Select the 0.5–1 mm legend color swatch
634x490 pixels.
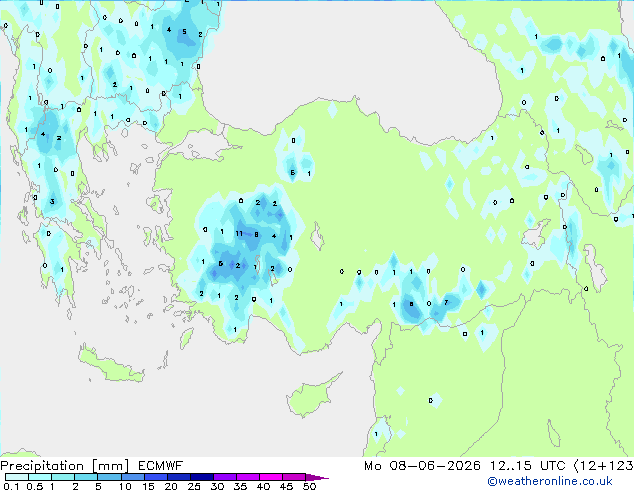[40, 477]
